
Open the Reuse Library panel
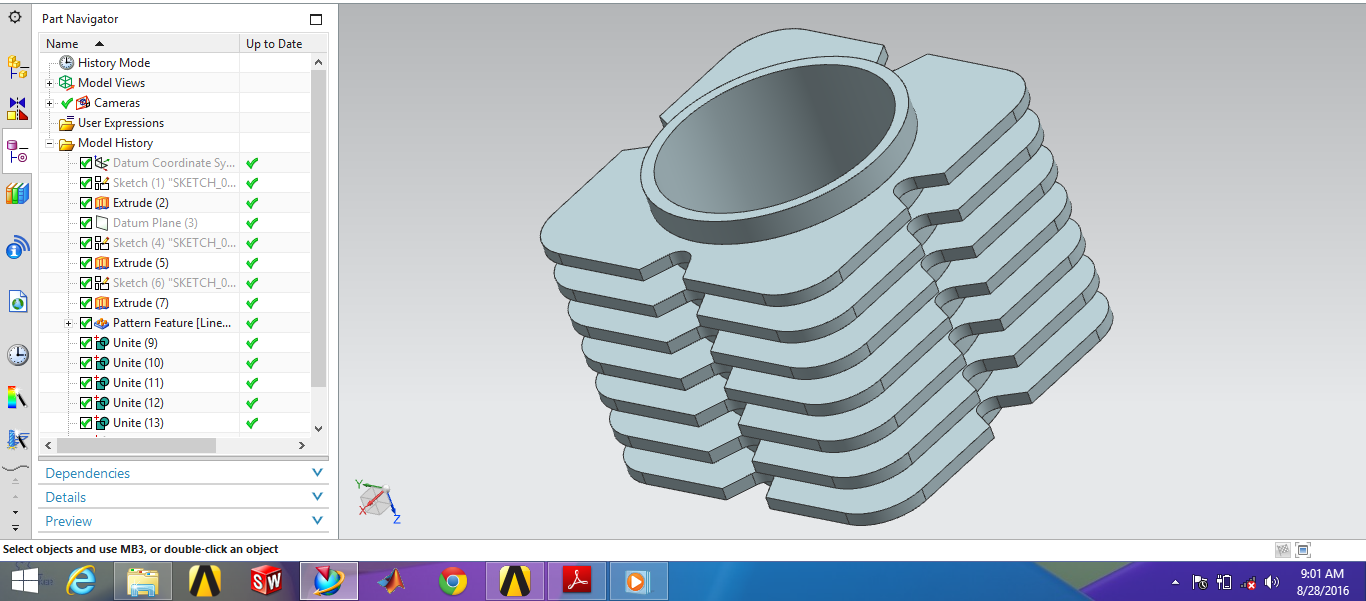pyautogui.click(x=16, y=192)
